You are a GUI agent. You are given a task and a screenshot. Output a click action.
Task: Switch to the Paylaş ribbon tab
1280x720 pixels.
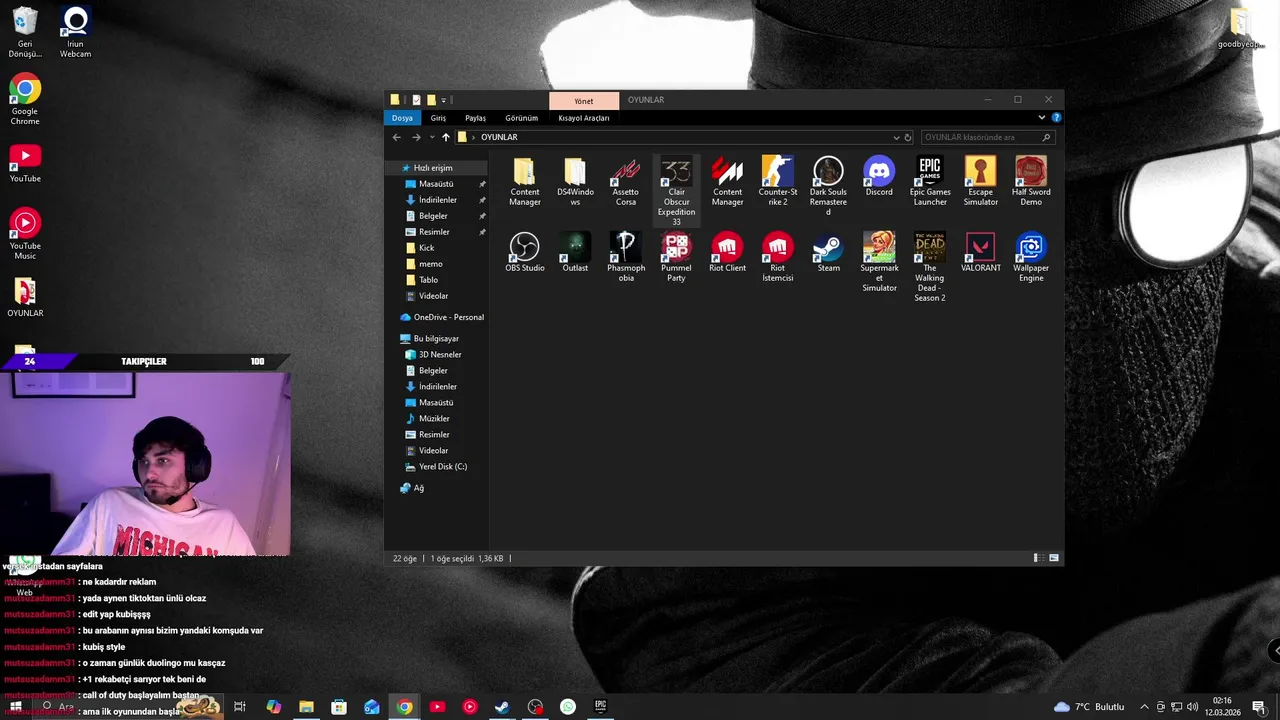click(475, 118)
